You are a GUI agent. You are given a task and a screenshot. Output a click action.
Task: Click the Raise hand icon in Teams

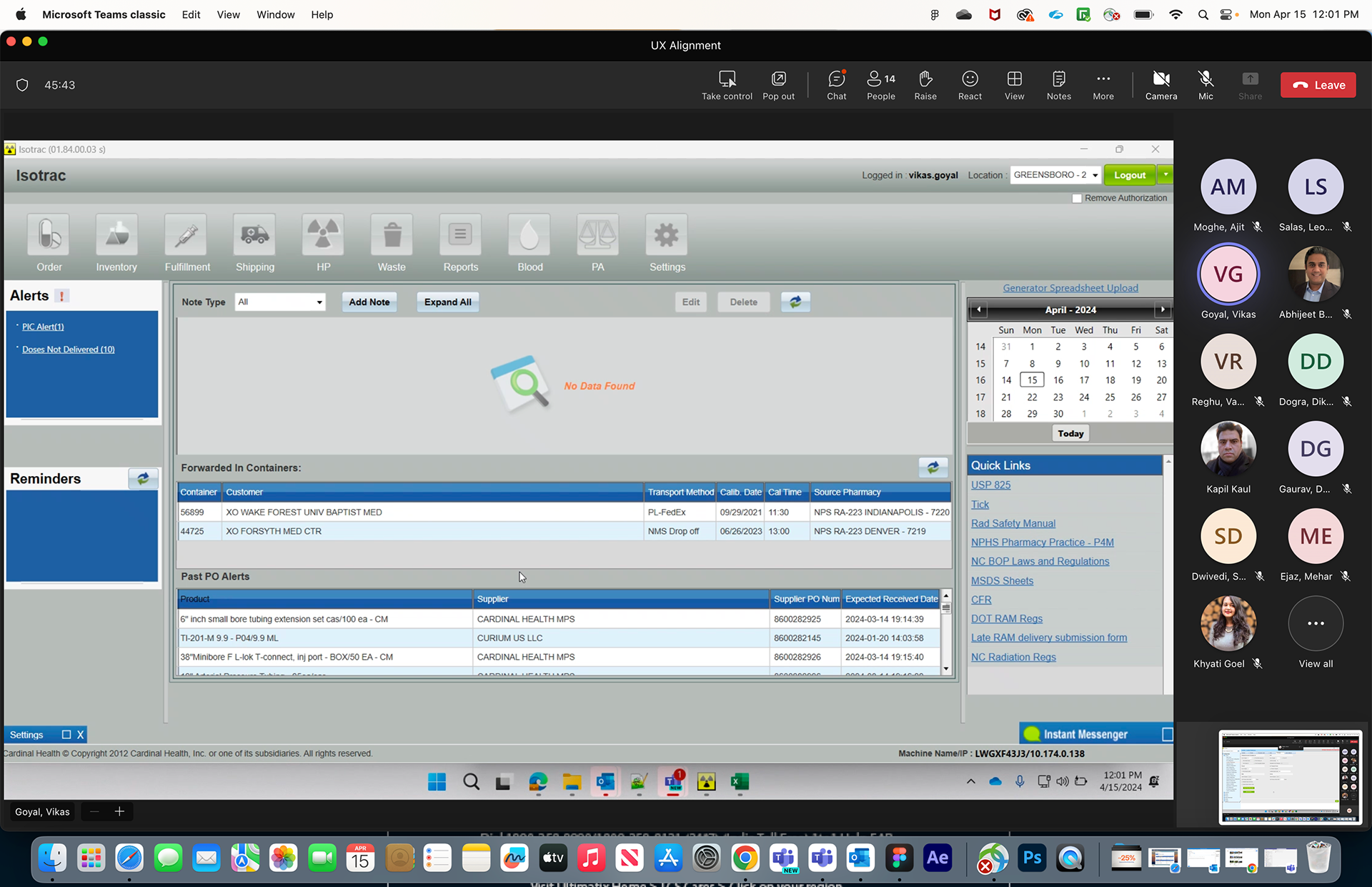coord(925,79)
